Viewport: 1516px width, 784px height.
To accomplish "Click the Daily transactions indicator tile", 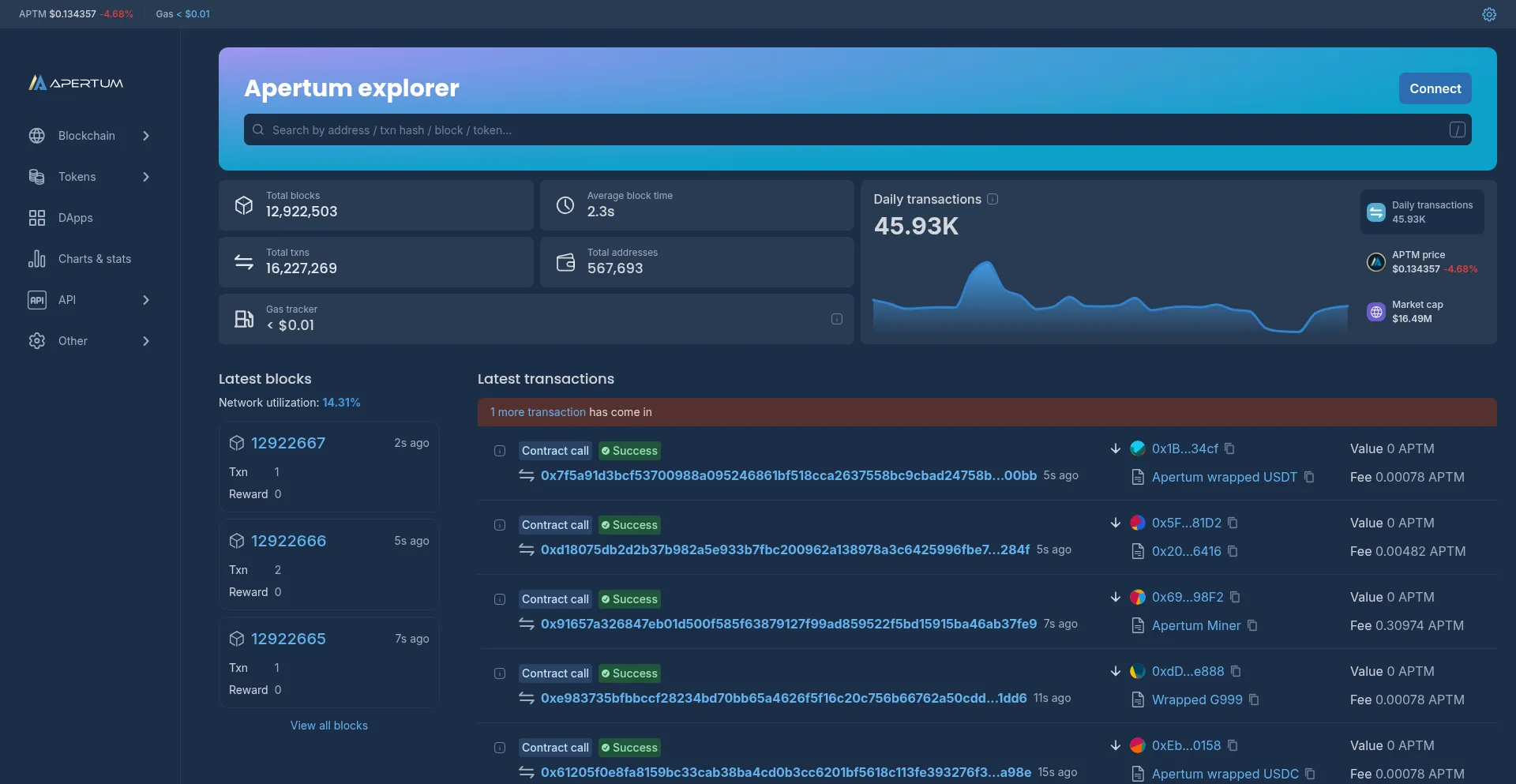I will coord(1422,212).
